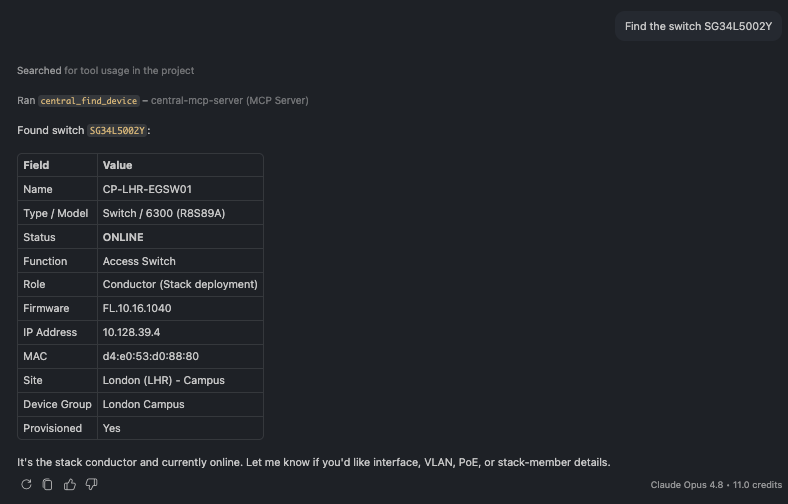Viewport: 788px width, 504px height.
Task: Click the switch name CP-LHR-EGSW01 cell
Action: pos(180,189)
